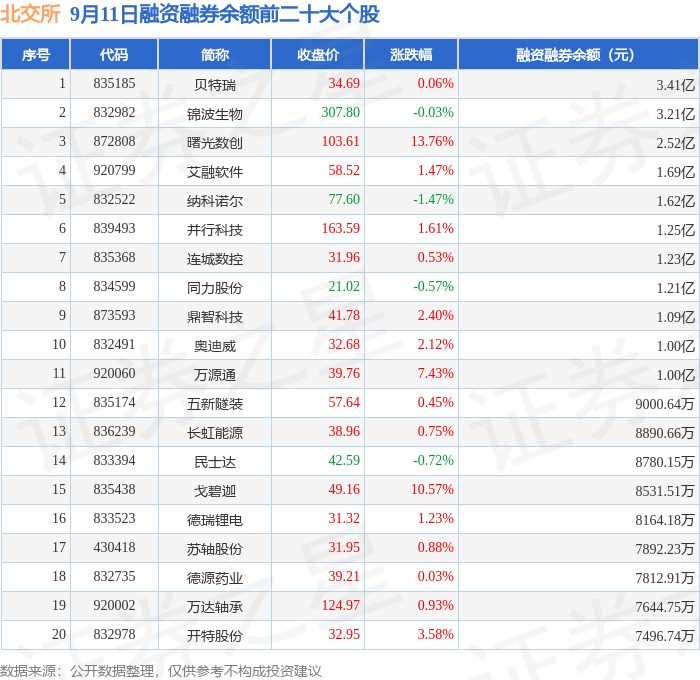Select stock name 鼎智科技
This screenshot has height=680, width=700.
[215, 317]
